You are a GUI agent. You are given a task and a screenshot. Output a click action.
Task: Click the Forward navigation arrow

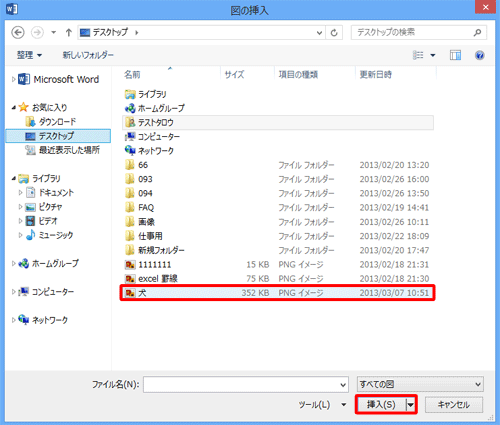37,32
